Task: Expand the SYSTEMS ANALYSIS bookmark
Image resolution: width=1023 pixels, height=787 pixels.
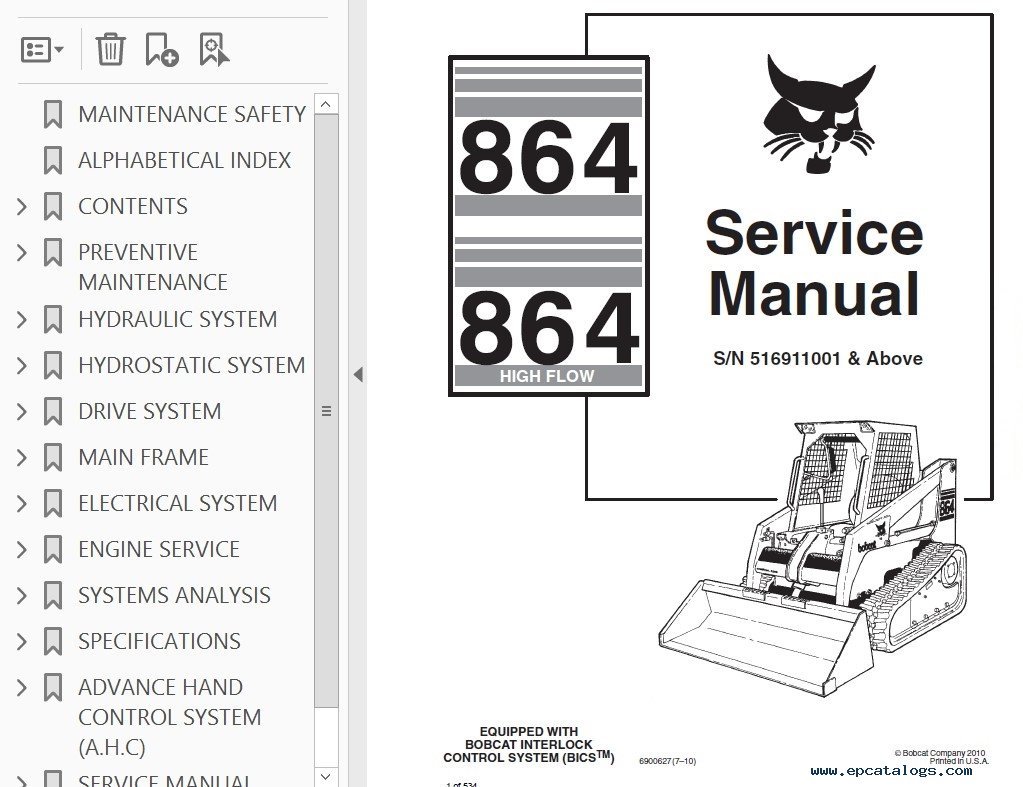Action: coord(22,596)
